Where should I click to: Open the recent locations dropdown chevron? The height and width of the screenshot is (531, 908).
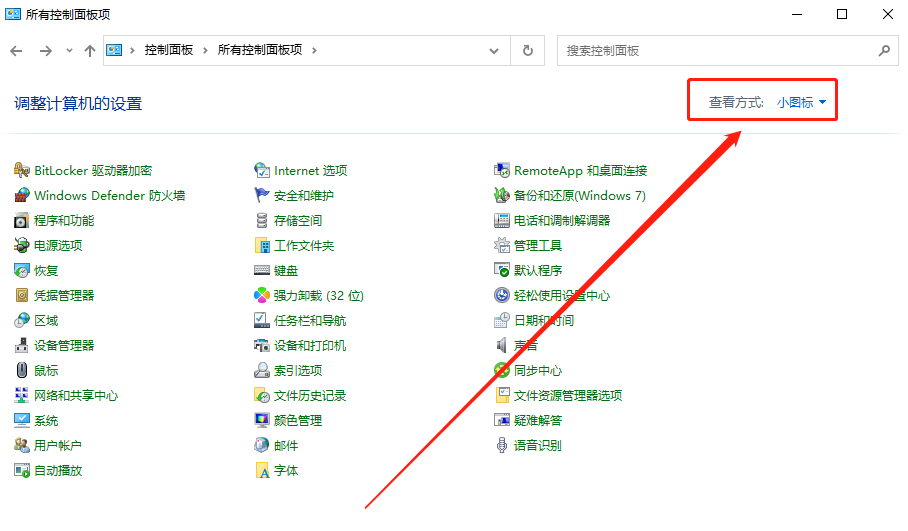[x=69, y=50]
